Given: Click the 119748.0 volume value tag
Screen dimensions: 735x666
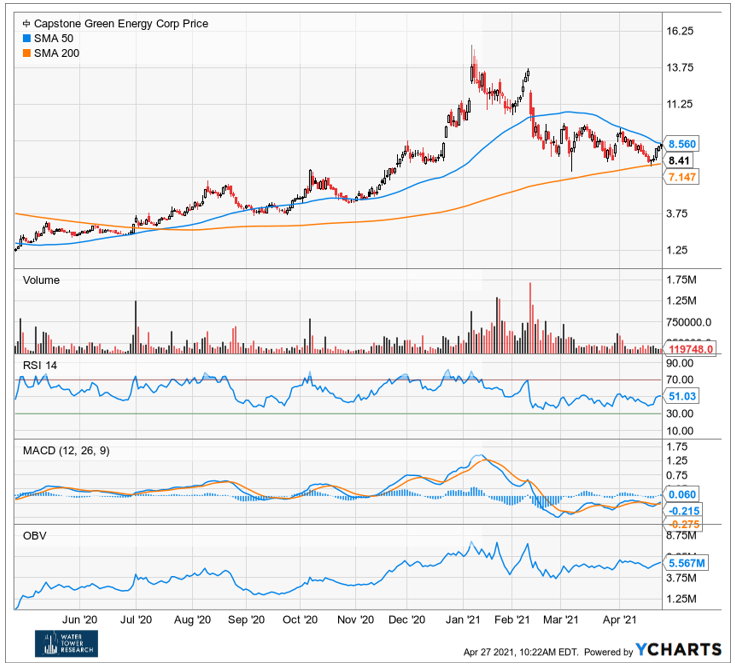Looking at the screenshot, I should (691, 349).
